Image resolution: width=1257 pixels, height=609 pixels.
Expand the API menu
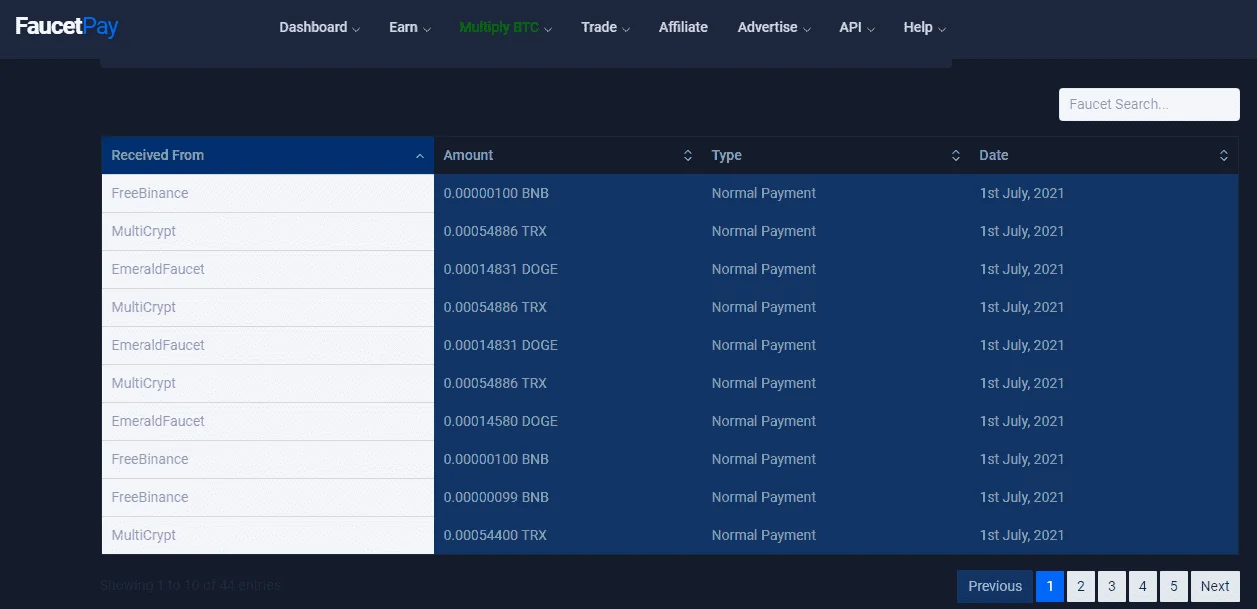[x=857, y=27]
